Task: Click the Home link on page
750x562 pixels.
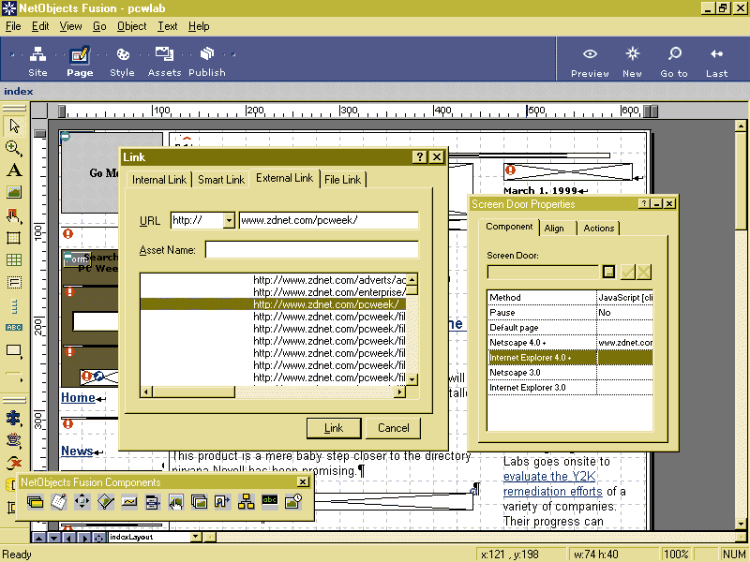Action: (x=78, y=398)
